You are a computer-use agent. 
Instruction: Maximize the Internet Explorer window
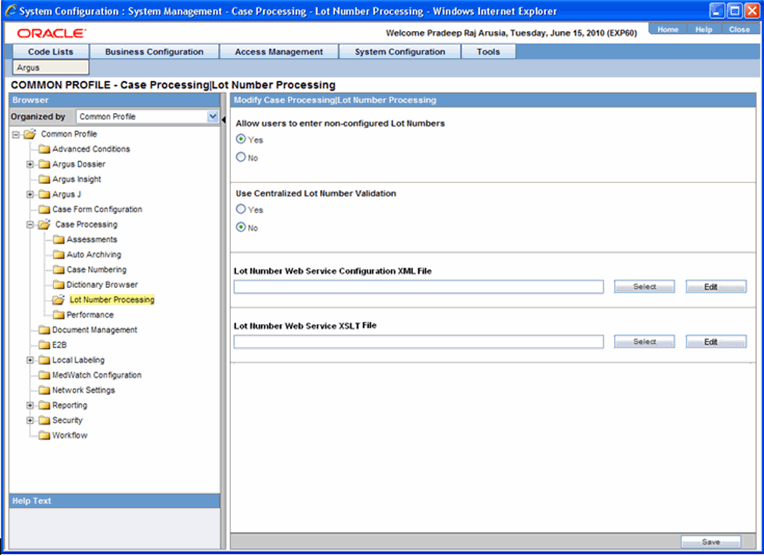coord(734,11)
